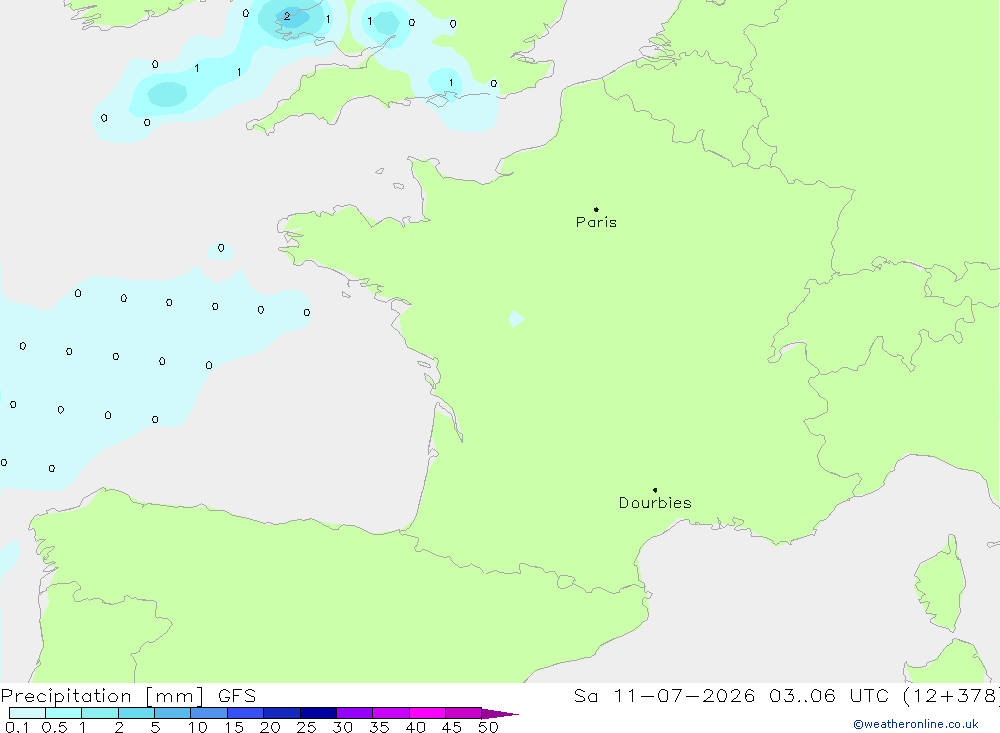Viewport: 1000px width, 733px height.
Task: Open the weatheronline.co.uk copyright link
Action: pyautogui.click(x=916, y=724)
